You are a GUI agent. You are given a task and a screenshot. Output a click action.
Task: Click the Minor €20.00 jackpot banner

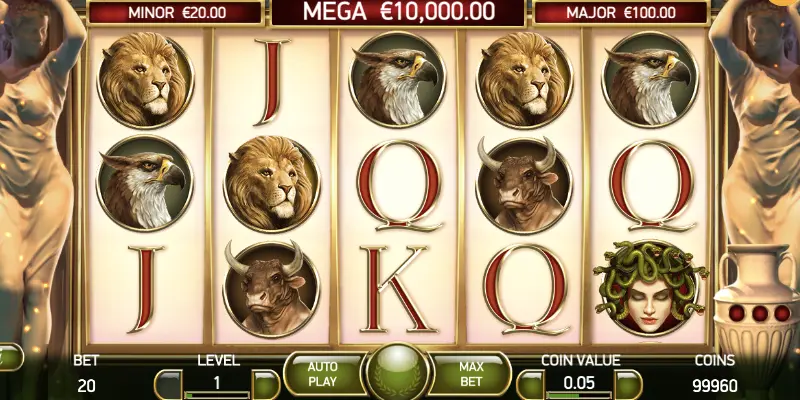coord(177,13)
